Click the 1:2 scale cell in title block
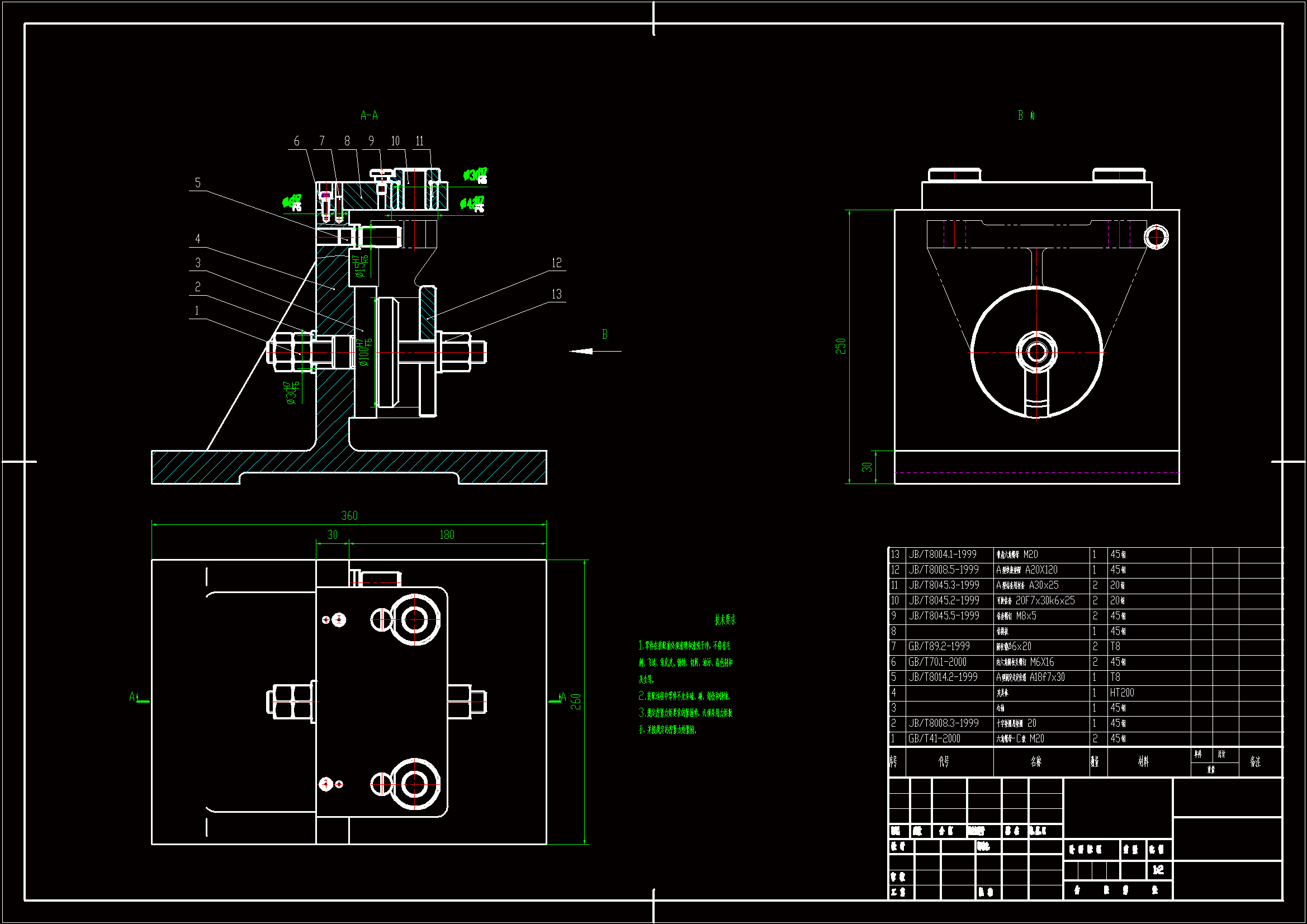The width and height of the screenshot is (1307, 924). click(x=1158, y=870)
